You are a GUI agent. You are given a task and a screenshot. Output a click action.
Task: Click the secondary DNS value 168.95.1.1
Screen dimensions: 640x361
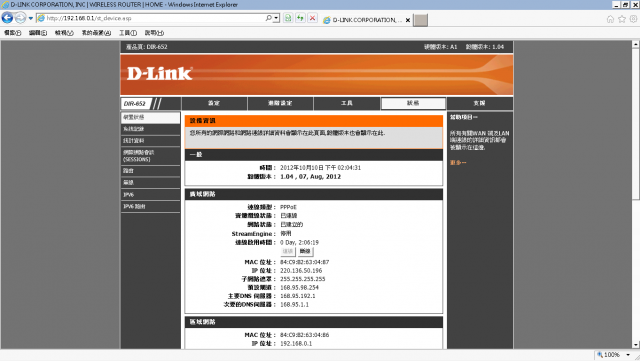(x=294, y=305)
